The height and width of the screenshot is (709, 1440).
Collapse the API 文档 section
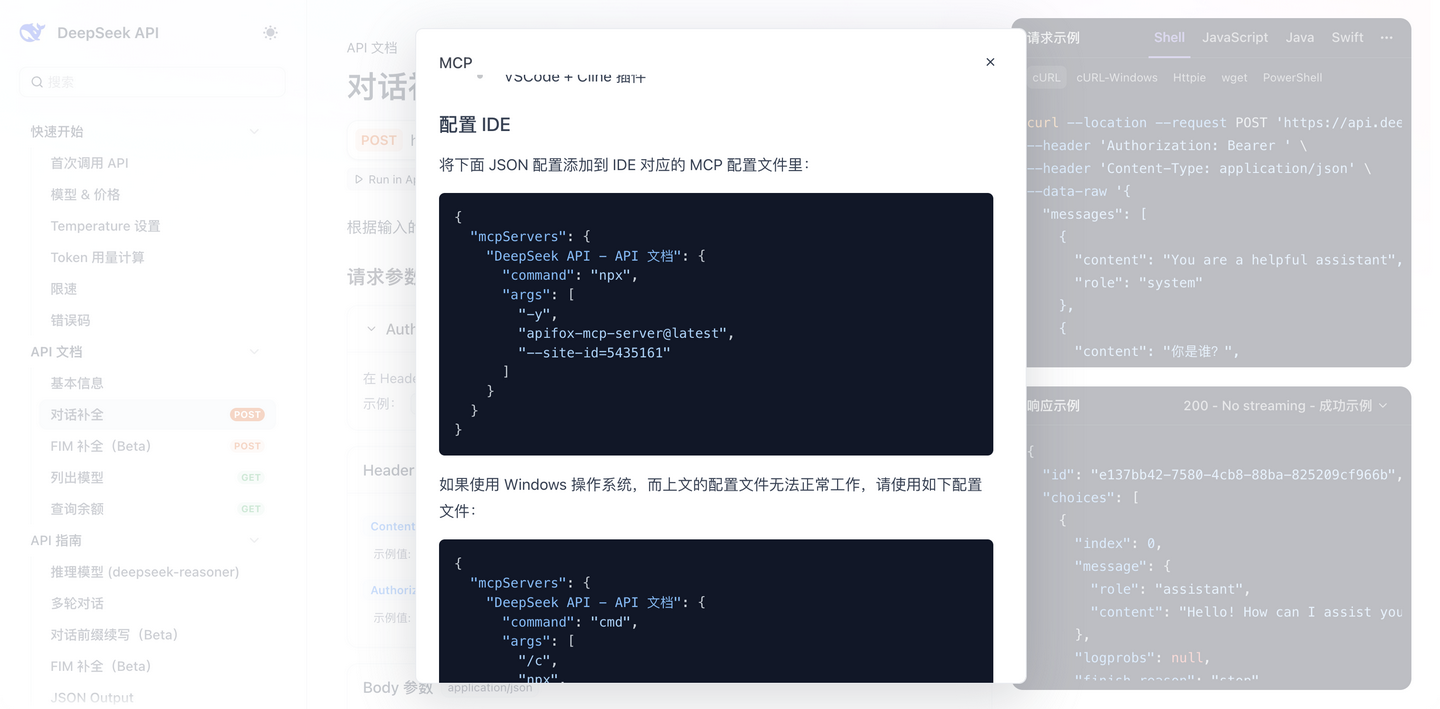point(253,352)
